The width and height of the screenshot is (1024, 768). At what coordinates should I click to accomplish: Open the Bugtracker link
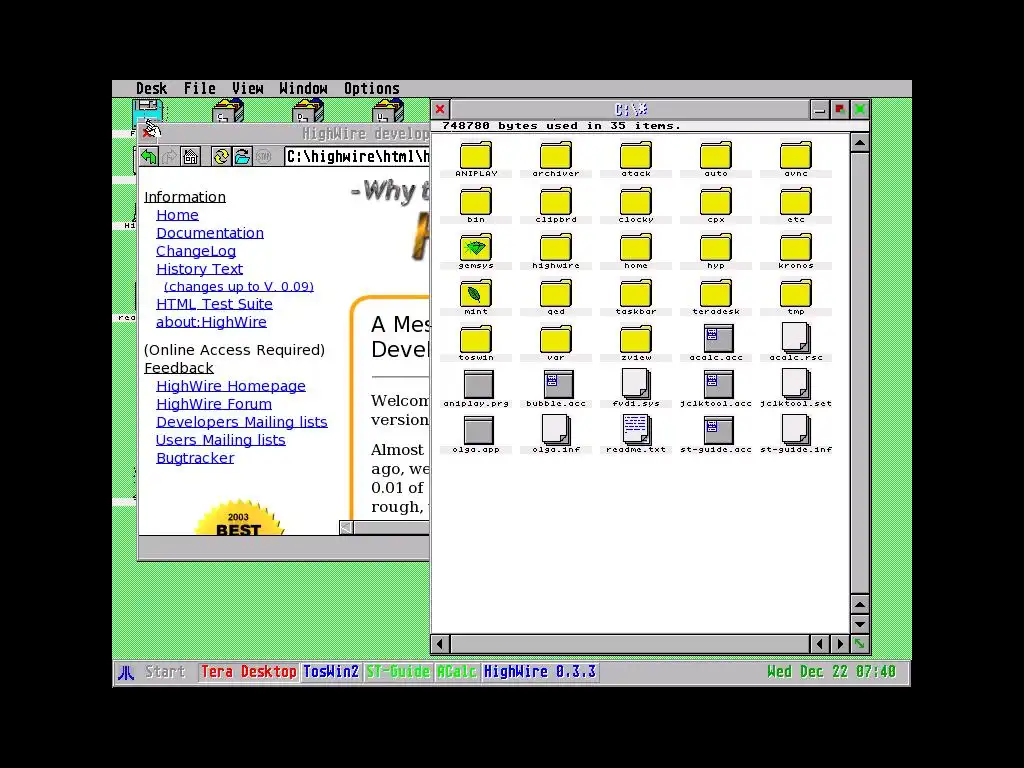point(195,458)
